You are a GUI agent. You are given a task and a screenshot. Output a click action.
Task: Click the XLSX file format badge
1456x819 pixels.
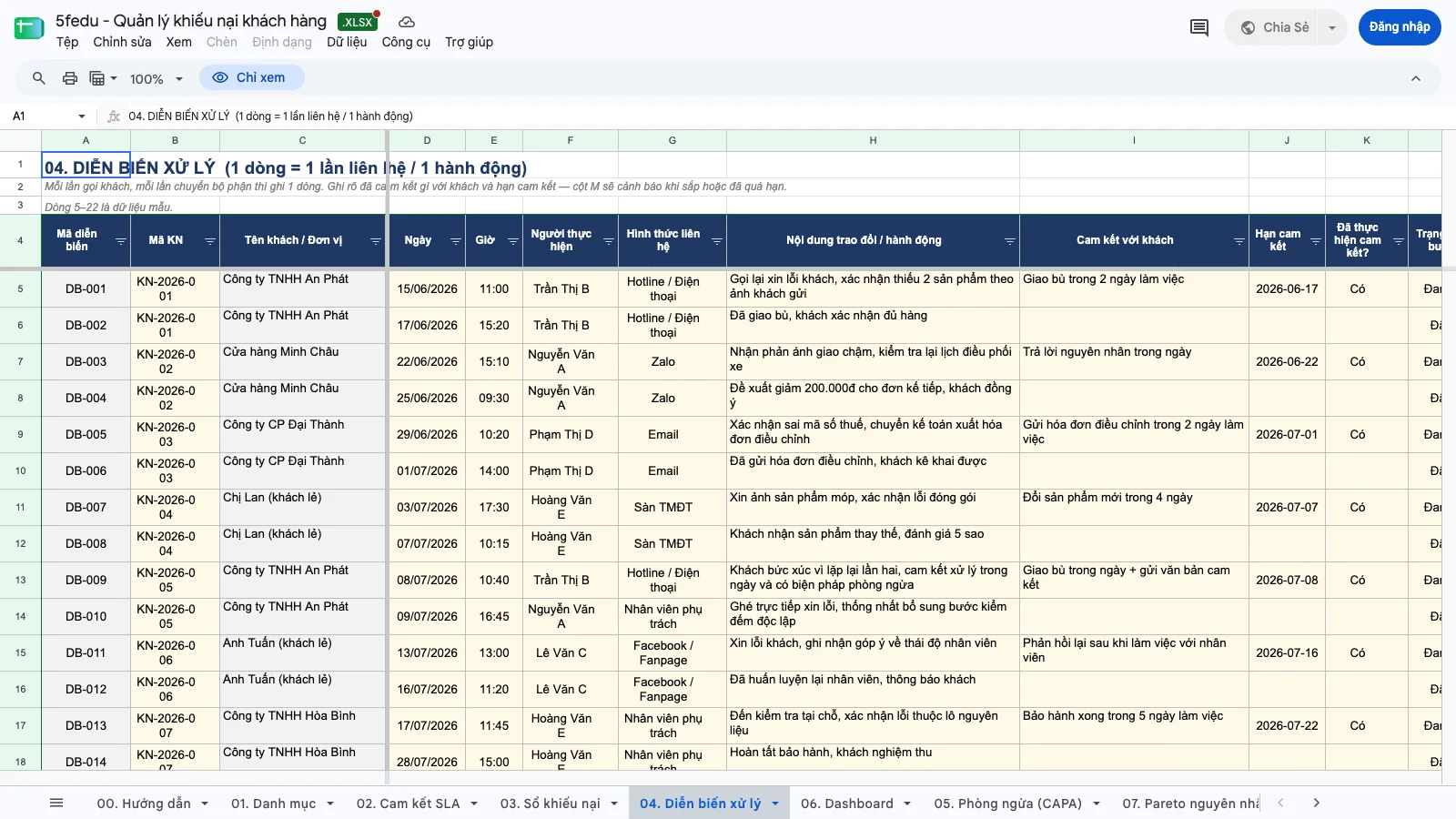[358, 22]
